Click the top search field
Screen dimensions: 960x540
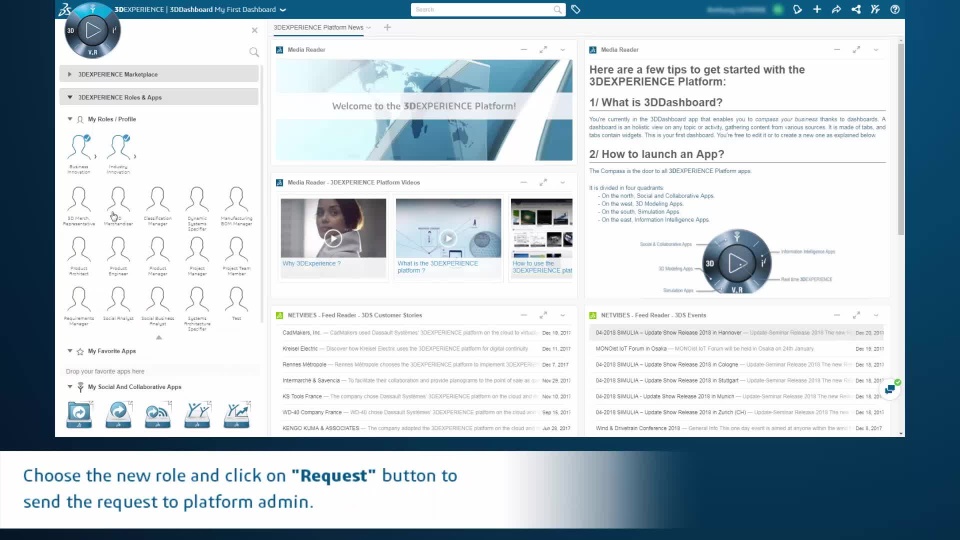point(487,9)
